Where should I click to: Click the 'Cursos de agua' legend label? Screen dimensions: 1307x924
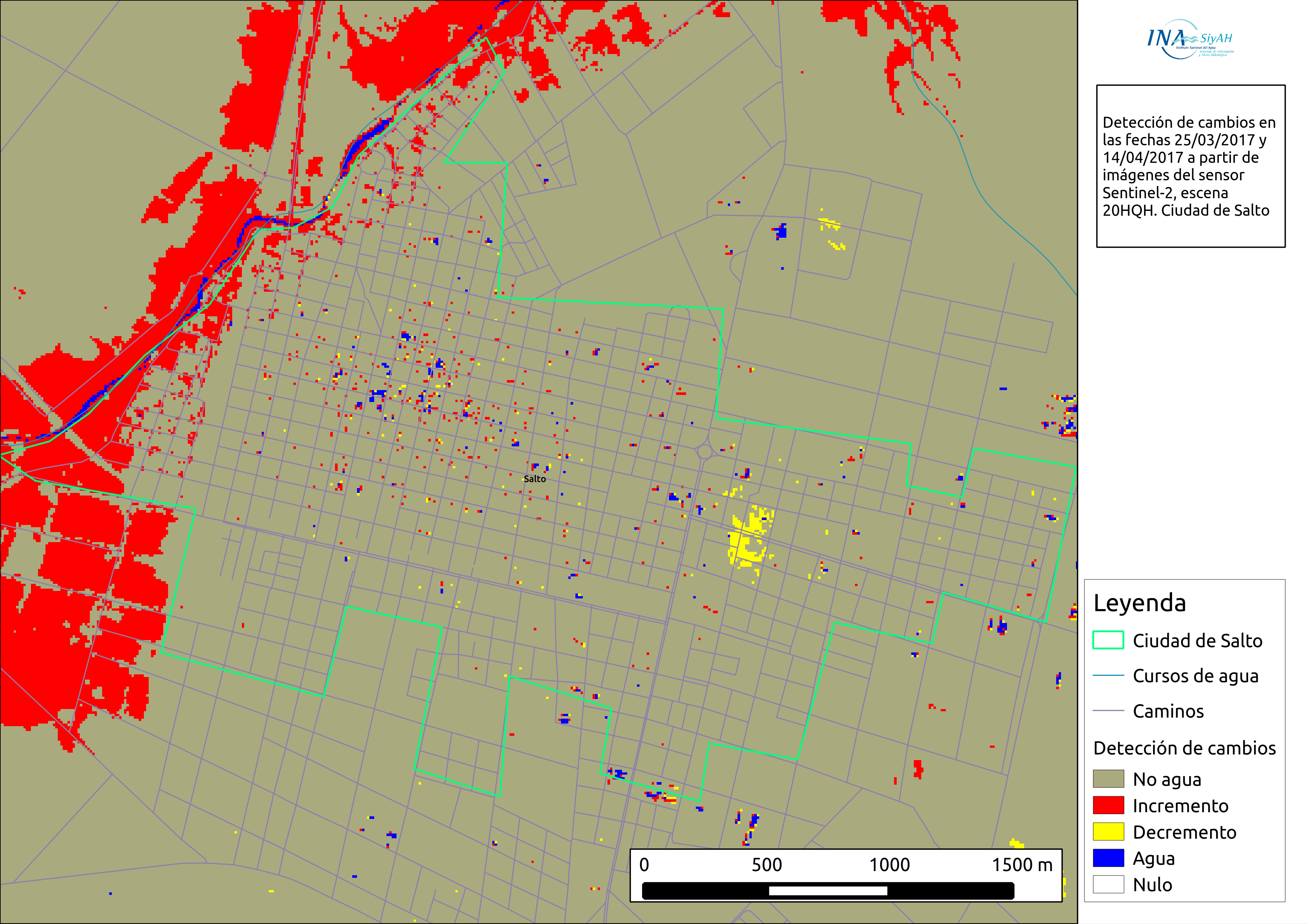point(1196,677)
